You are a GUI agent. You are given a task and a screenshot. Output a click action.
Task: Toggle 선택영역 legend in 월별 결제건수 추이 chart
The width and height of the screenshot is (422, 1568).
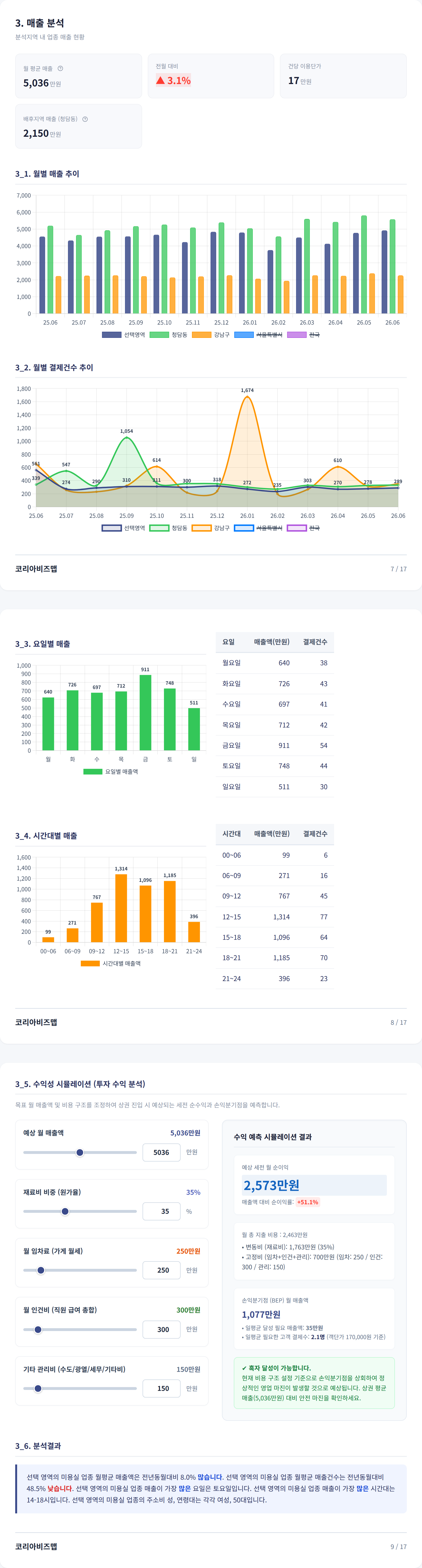[x=123, y=528]
